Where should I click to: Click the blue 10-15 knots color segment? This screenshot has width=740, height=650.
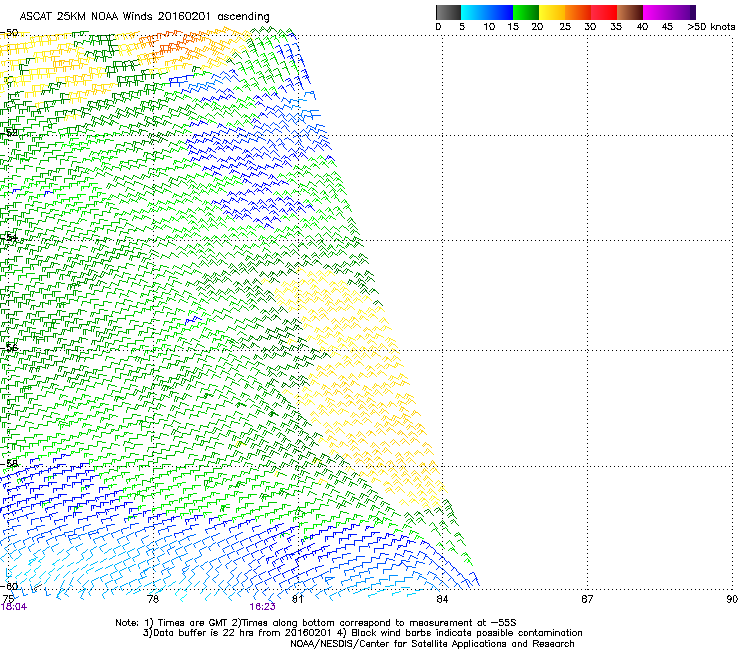tap(500, 12)
